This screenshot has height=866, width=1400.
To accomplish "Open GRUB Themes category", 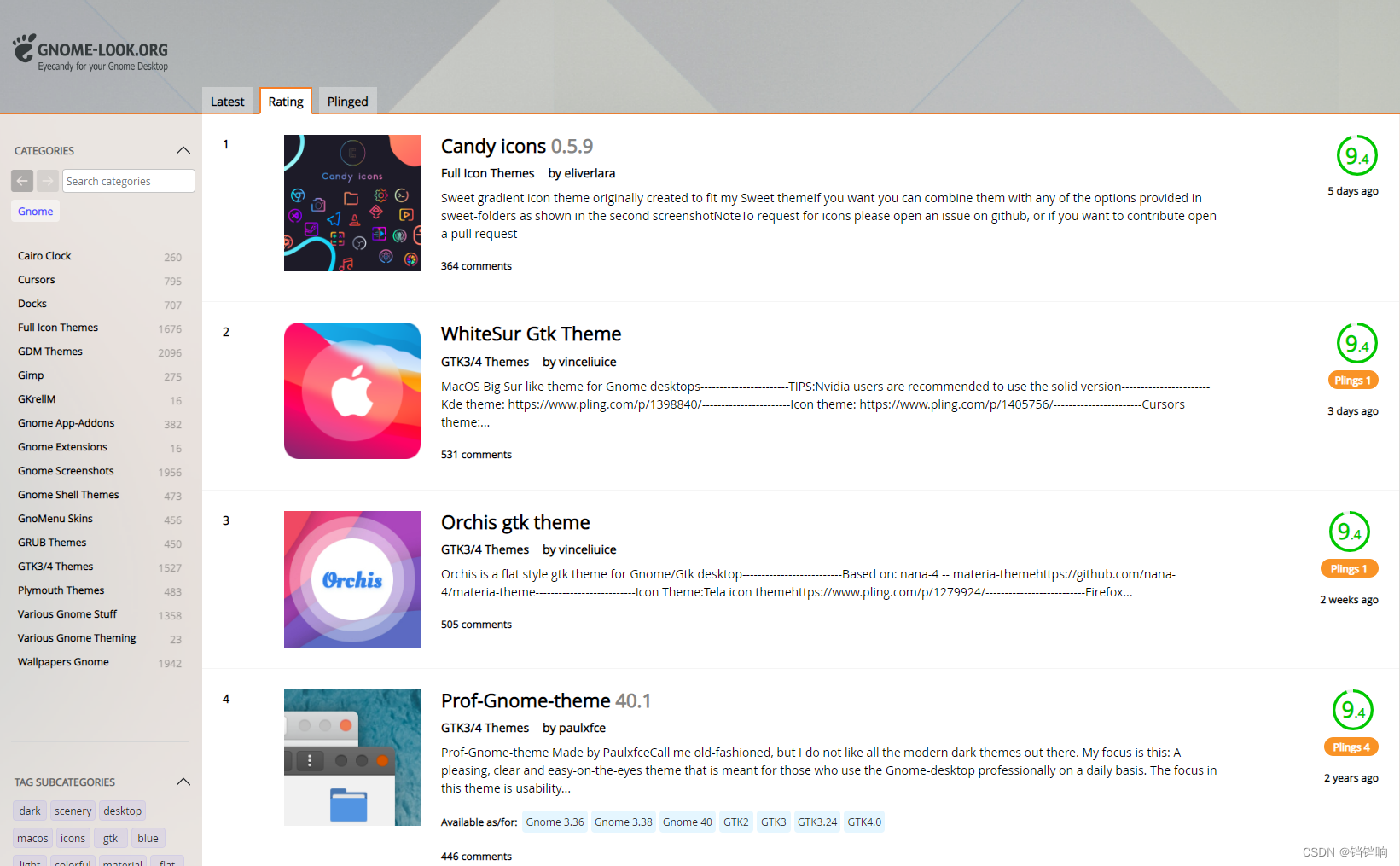I will 52,543.
